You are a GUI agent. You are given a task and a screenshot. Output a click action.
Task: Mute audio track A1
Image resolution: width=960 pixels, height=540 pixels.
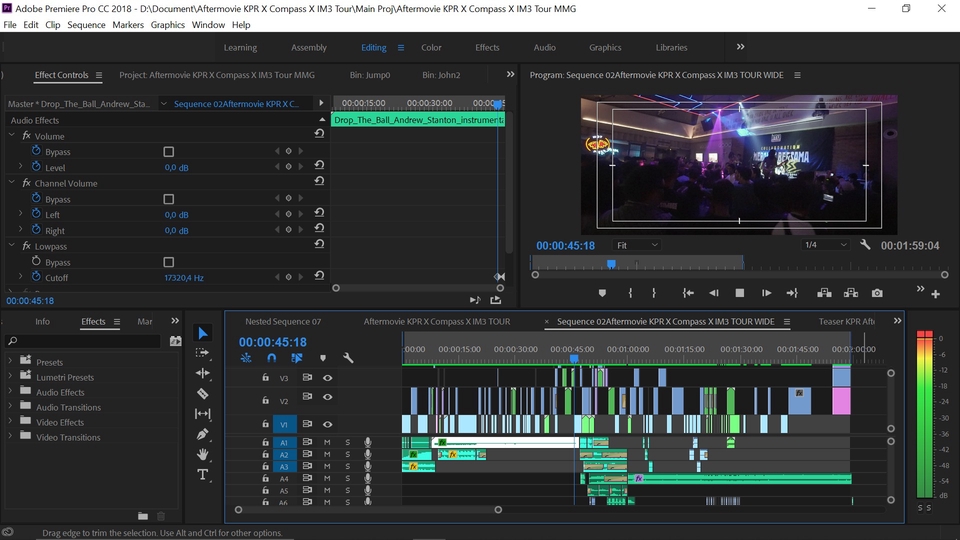327,442
